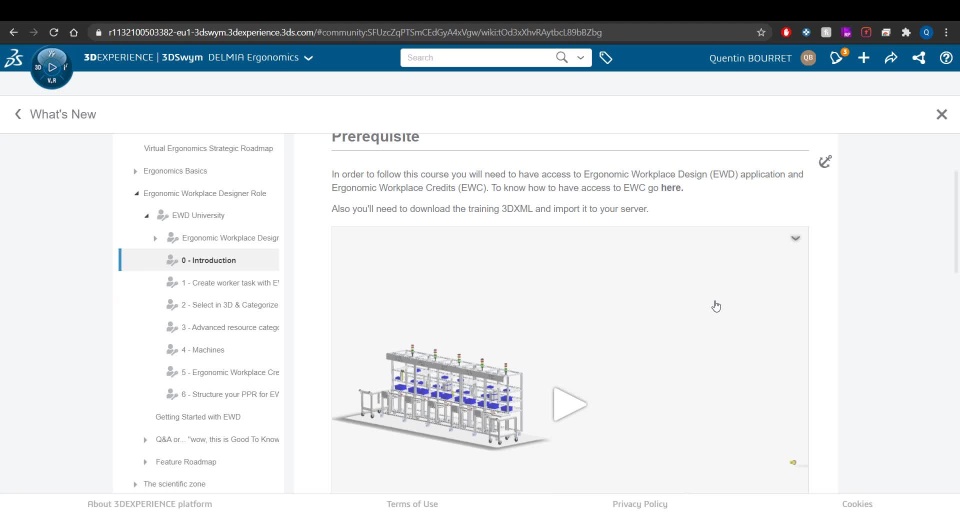Open the video options chevron menu

click(795, 238)
